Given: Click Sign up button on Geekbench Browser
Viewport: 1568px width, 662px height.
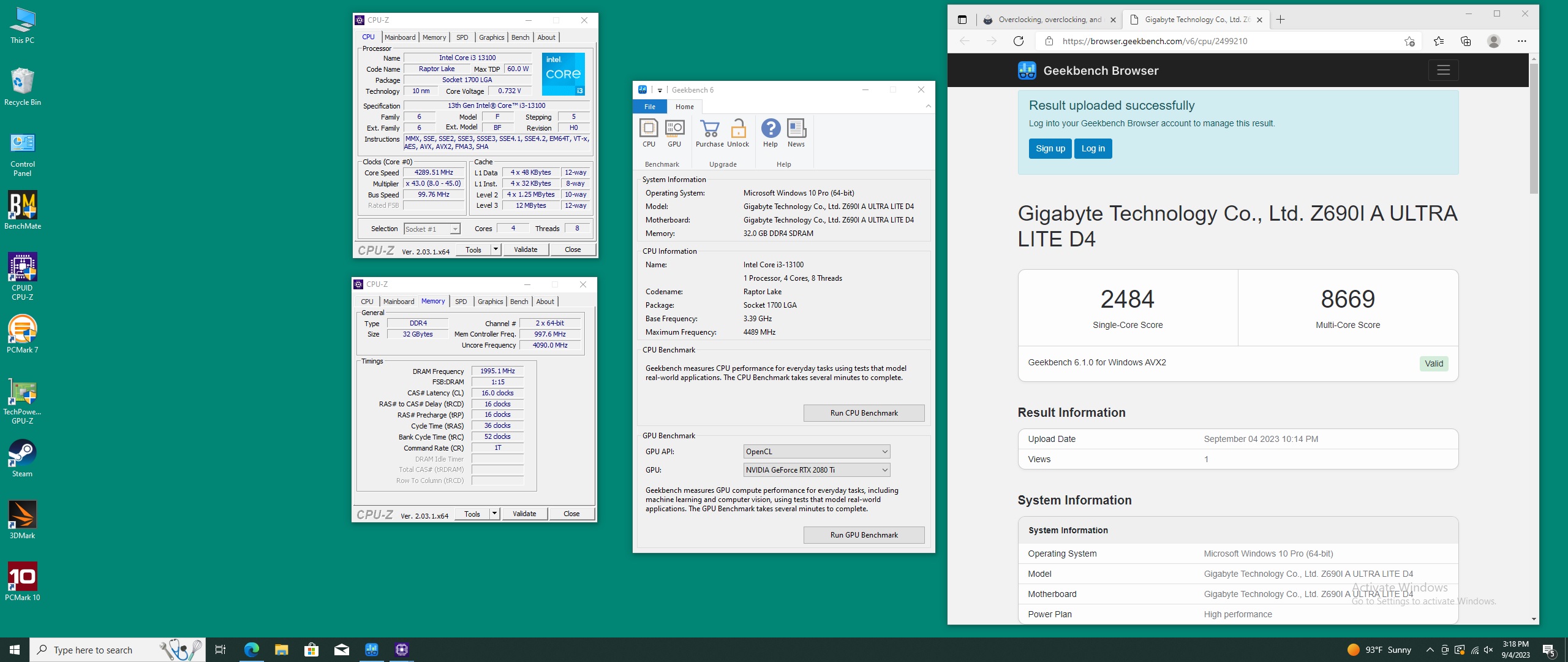Looking at the screenshot, I should [1050, 148].
